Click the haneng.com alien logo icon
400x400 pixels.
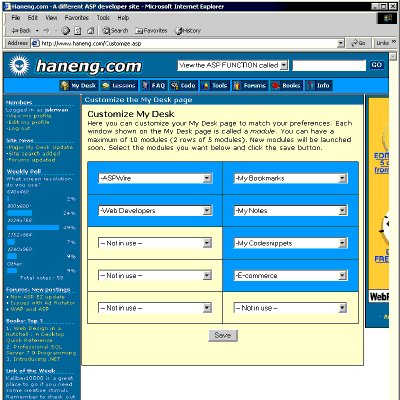19,65
